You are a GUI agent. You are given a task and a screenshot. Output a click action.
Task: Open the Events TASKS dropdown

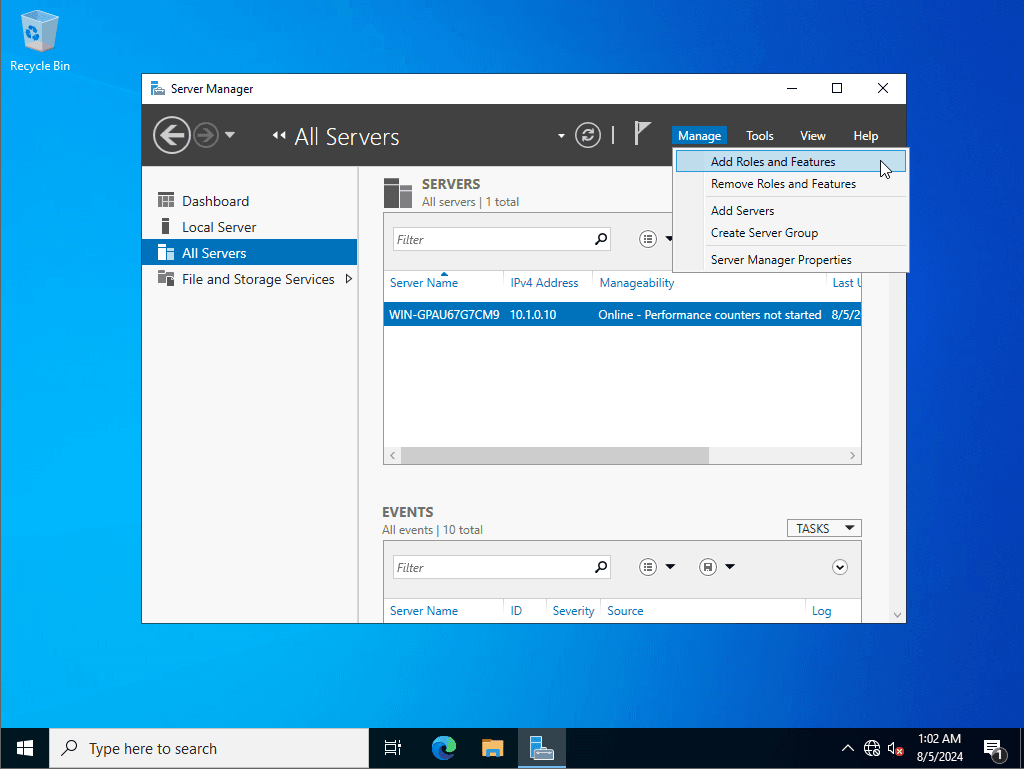pyautogui.click(x=824, y=528)
